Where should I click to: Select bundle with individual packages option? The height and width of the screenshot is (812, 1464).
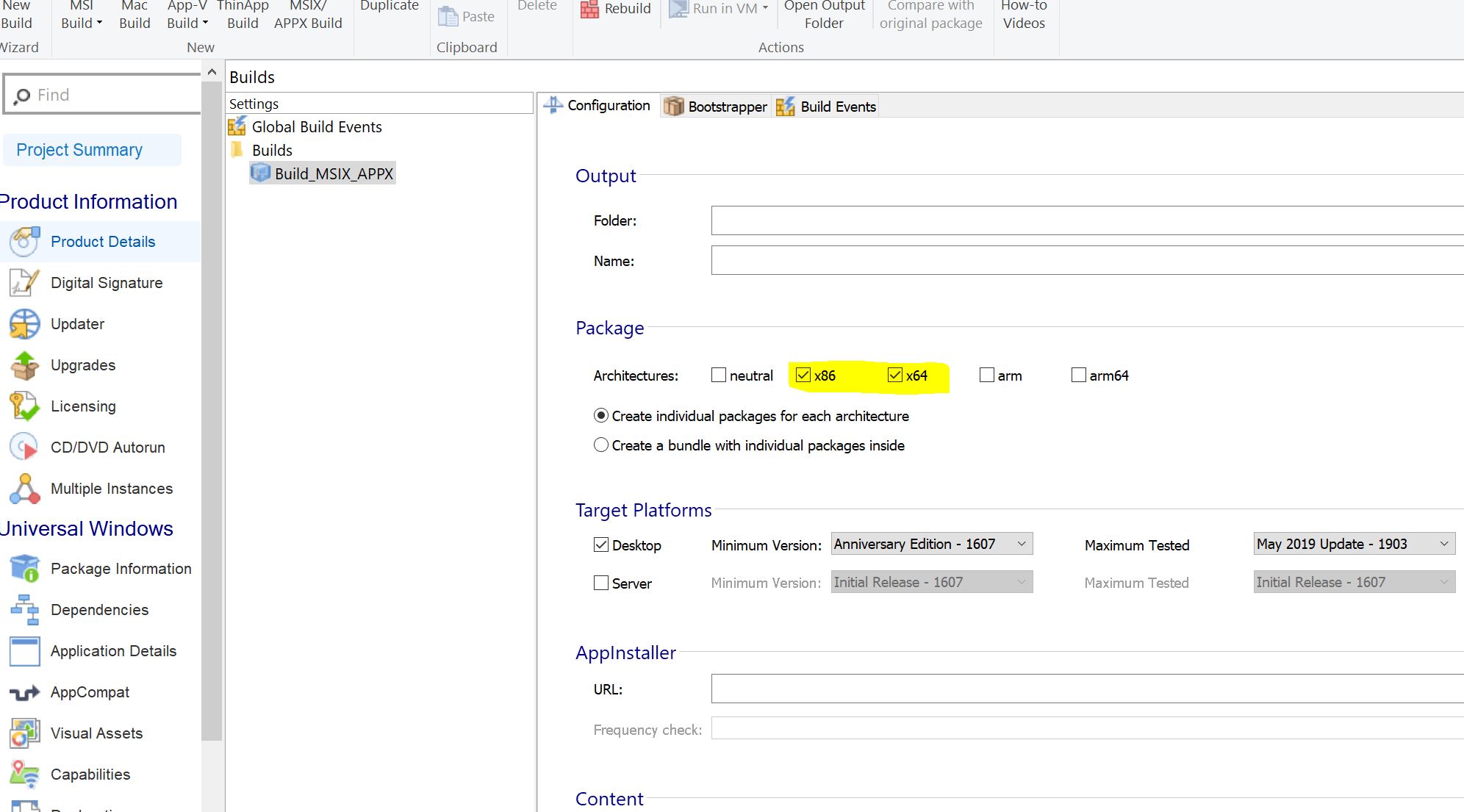click(601, 445)
